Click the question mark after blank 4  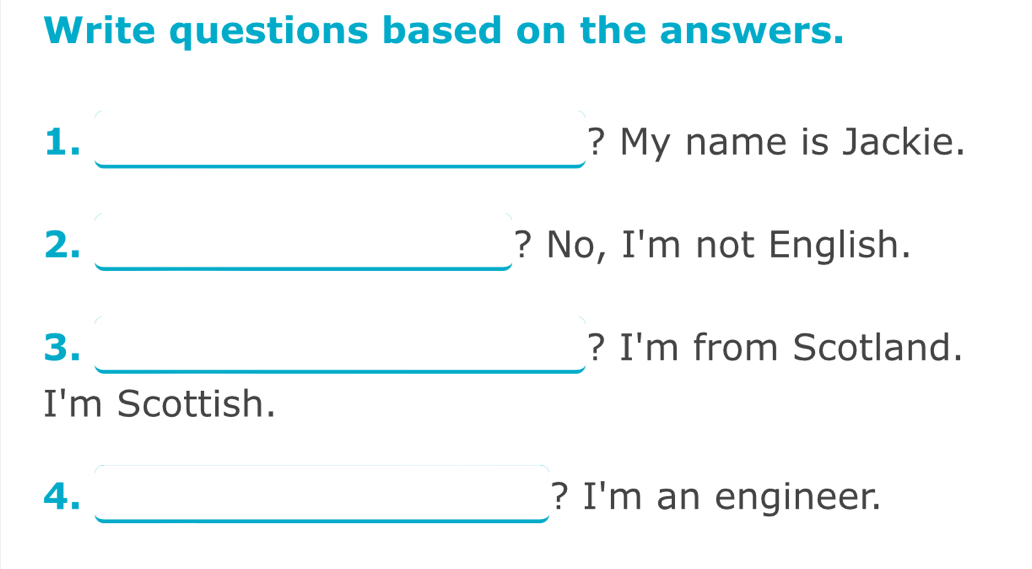coord(560,495)
